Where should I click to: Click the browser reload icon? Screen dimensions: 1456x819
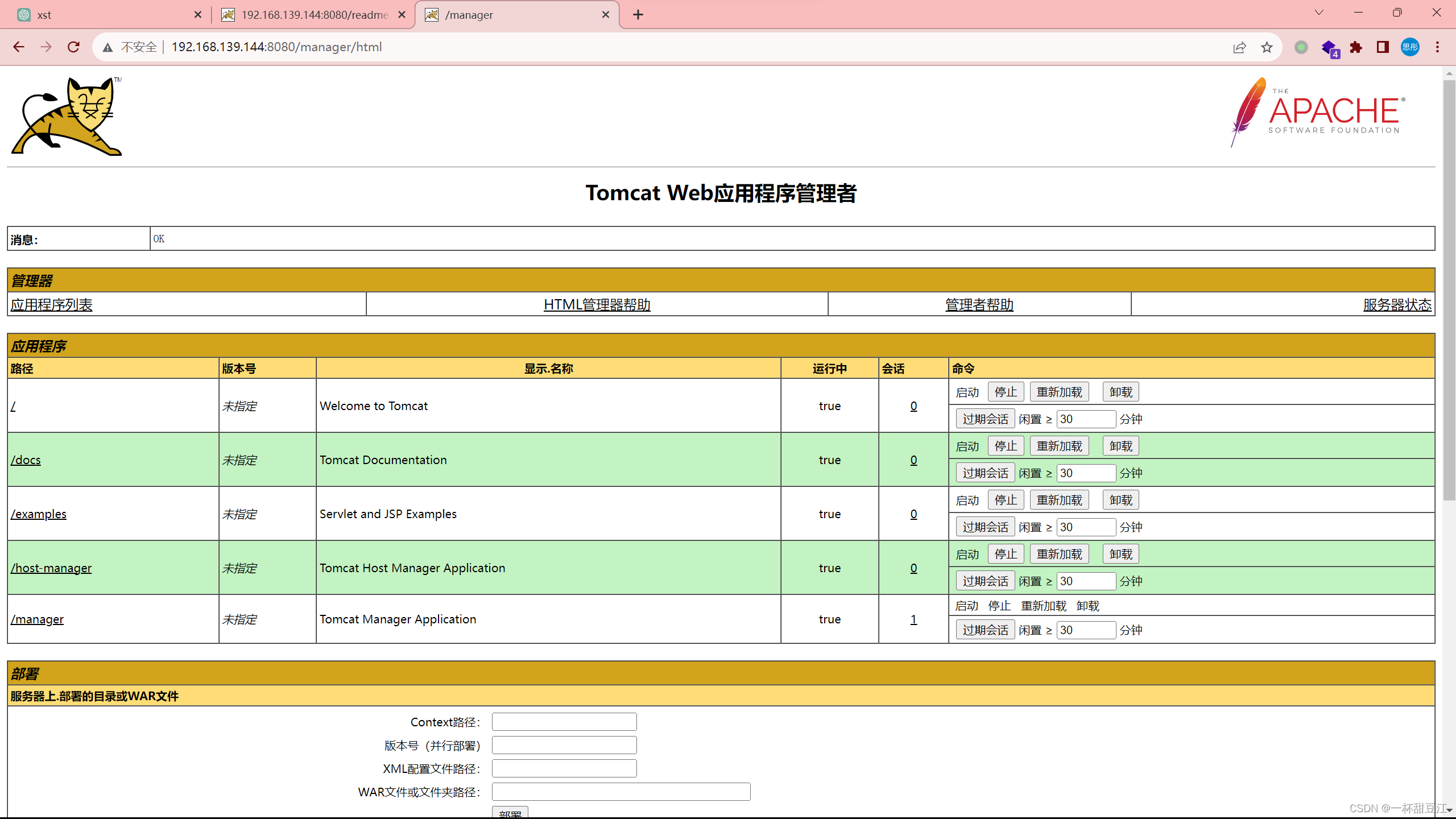pyautogui.click(x=73, y=47)
